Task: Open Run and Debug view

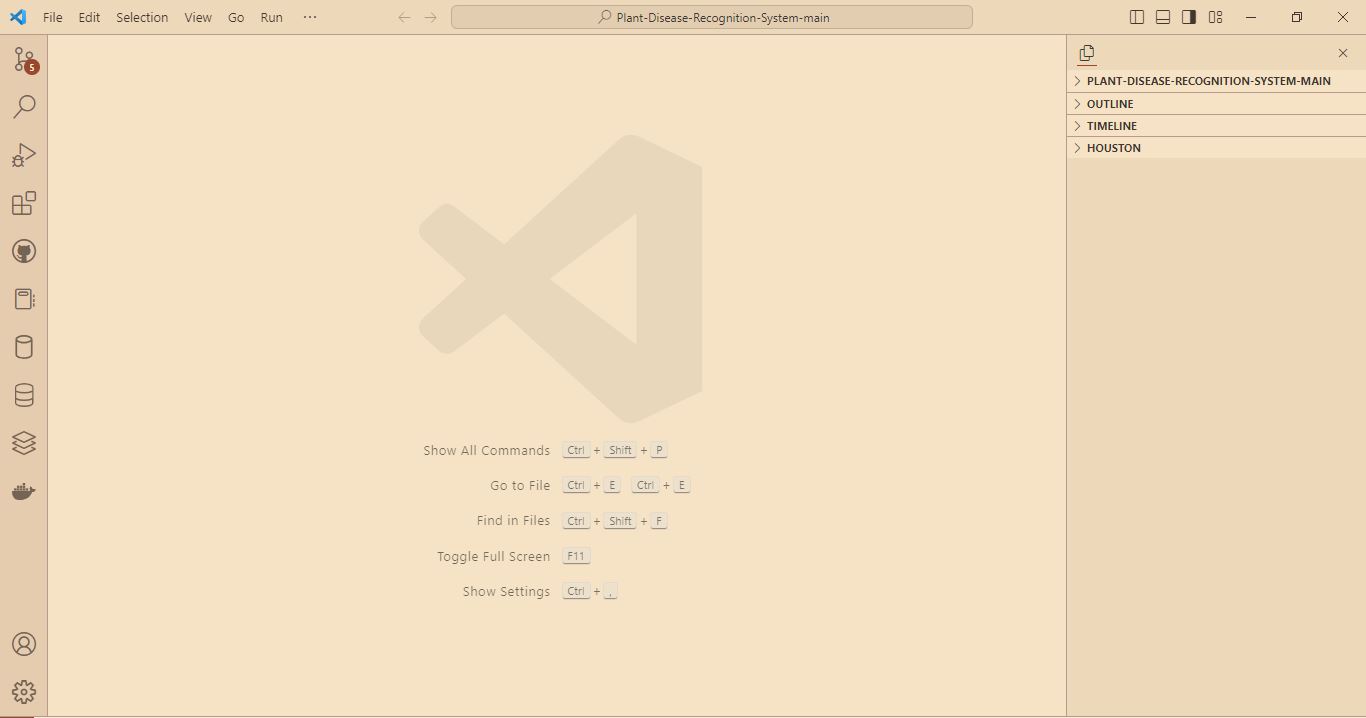Action: 24,155
